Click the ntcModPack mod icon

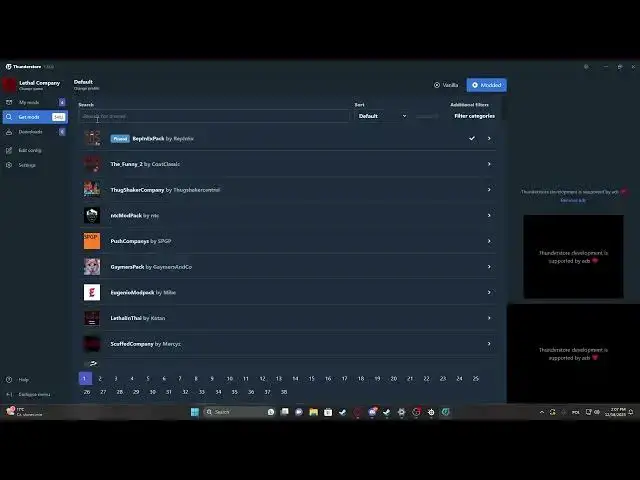pyautogui.click(x=92, y=215)
